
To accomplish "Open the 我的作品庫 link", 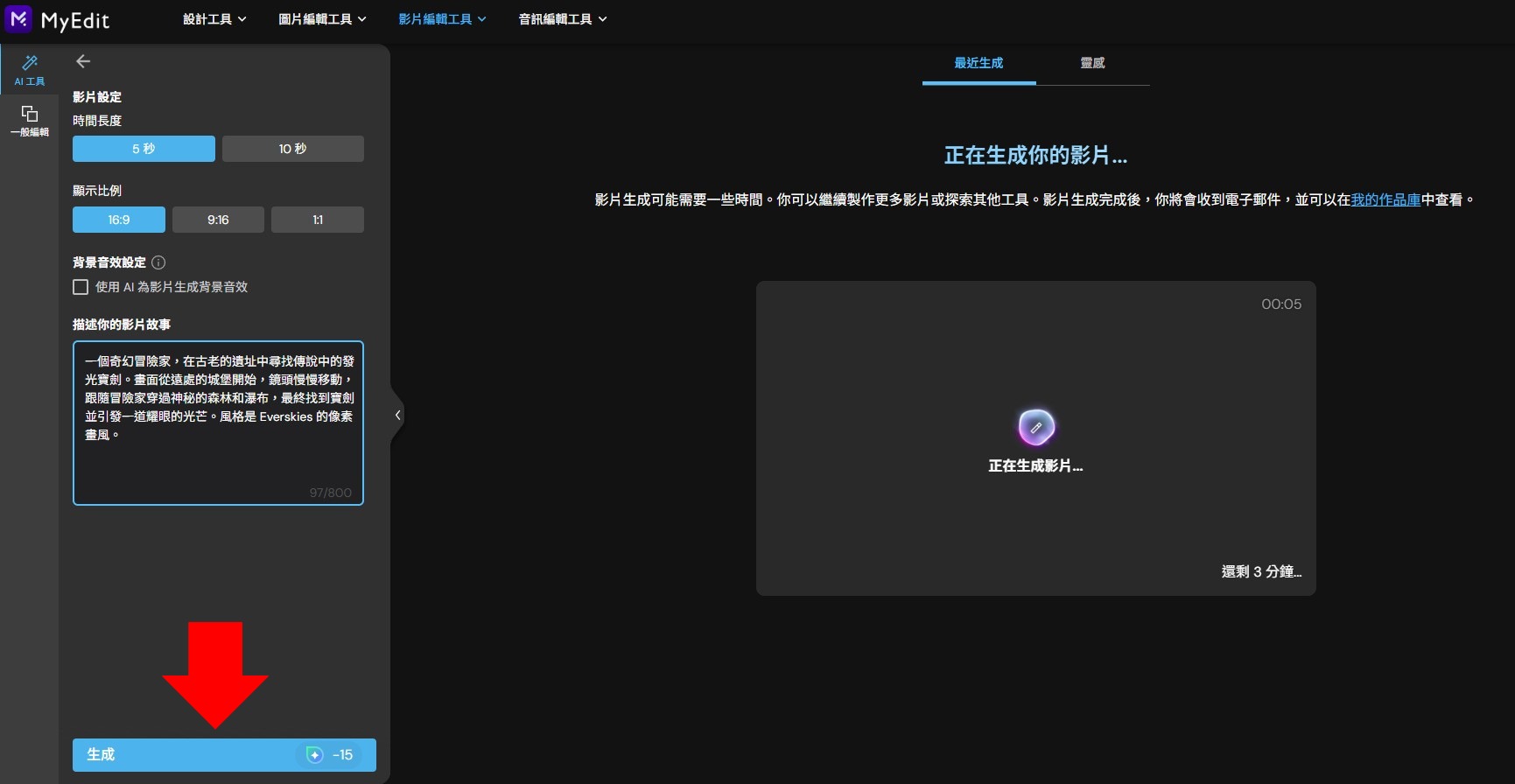I will tap(1385, 200).
